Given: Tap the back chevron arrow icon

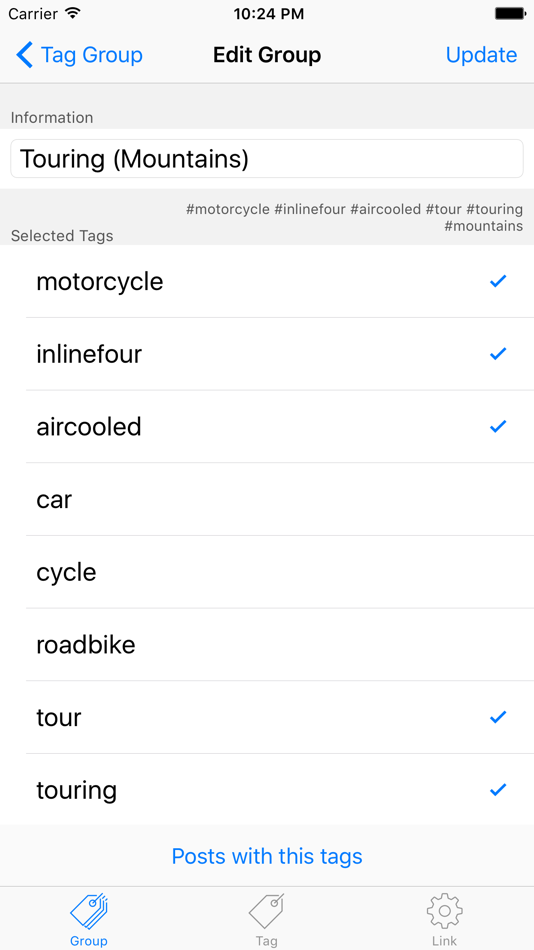Looking at the screenshot, I should 24,55.
